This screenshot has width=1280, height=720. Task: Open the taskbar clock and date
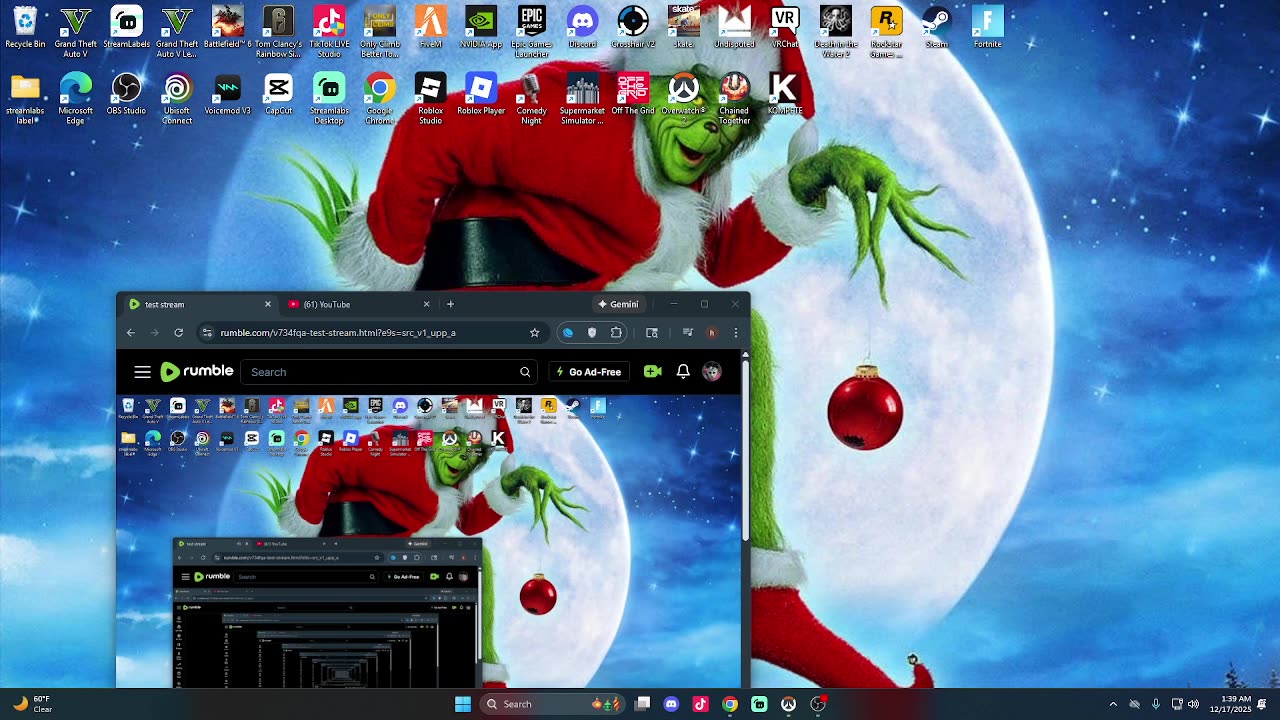pos(1229,704)
